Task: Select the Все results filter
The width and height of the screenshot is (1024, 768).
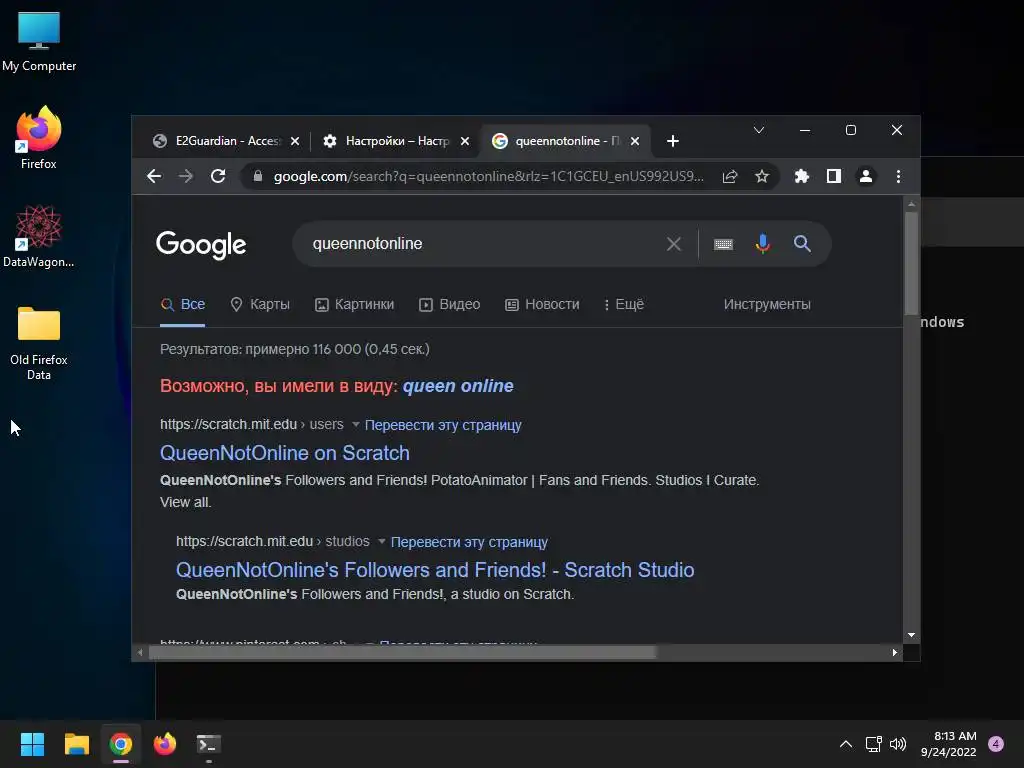Action: point(183,304)
